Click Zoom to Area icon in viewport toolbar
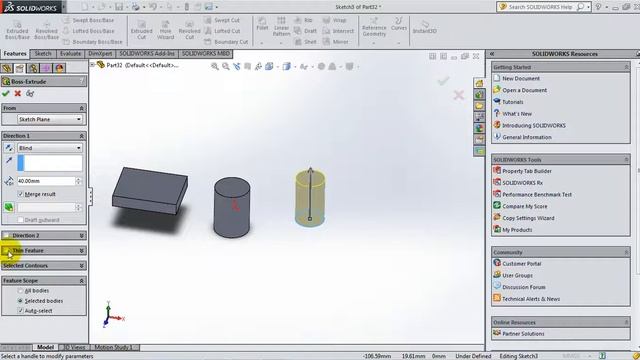The width and height of the screenshot is (640, 360). [x=225, y=67]
